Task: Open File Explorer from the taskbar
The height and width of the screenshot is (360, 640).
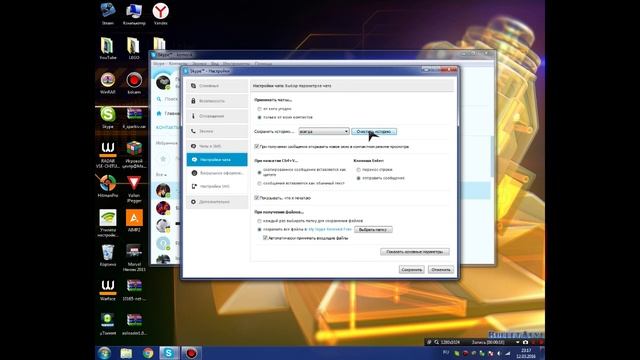Action: coord(126,353)
